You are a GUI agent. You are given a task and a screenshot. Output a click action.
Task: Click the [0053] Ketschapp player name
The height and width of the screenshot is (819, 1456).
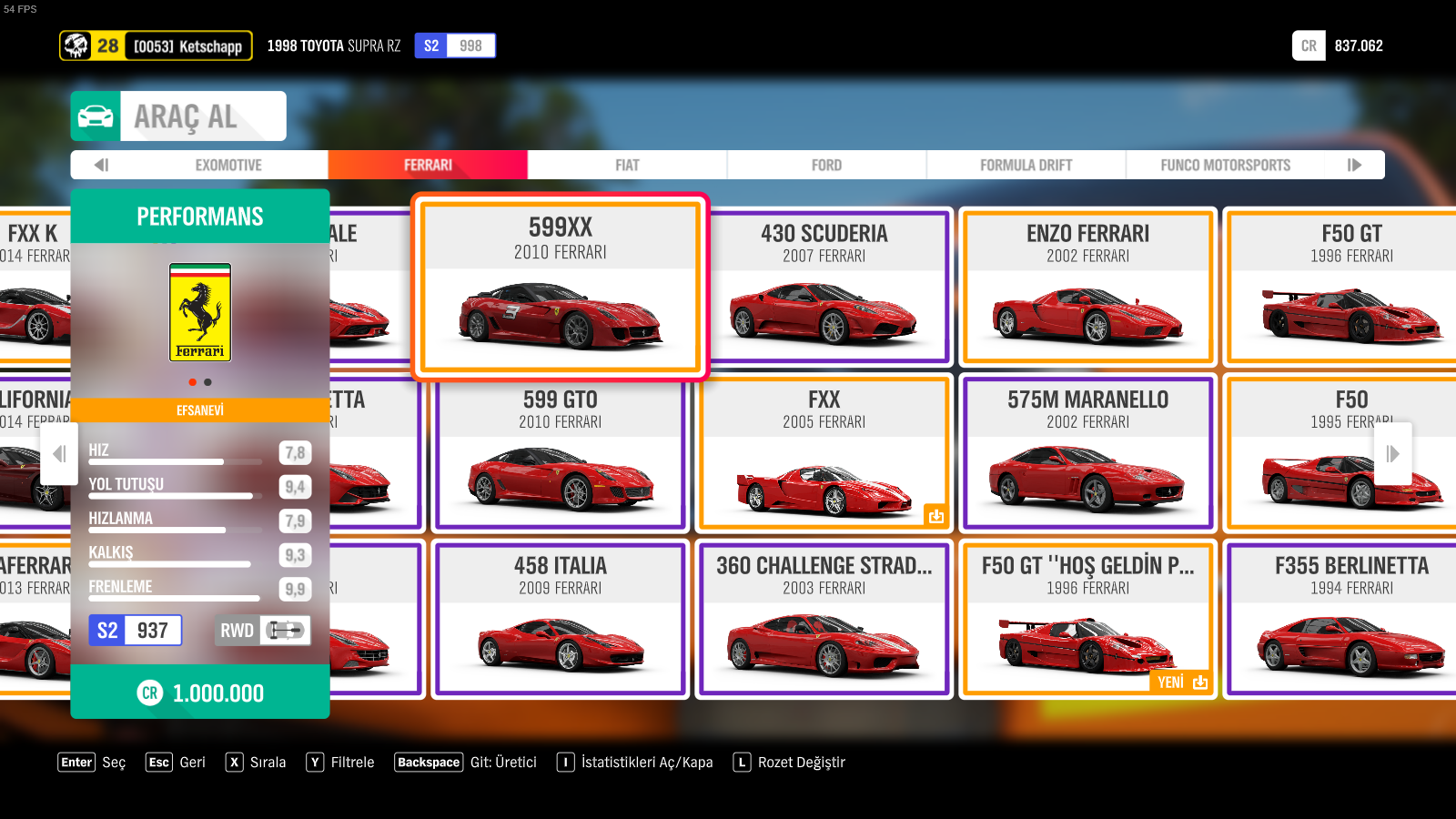click(x=187, y=46)
